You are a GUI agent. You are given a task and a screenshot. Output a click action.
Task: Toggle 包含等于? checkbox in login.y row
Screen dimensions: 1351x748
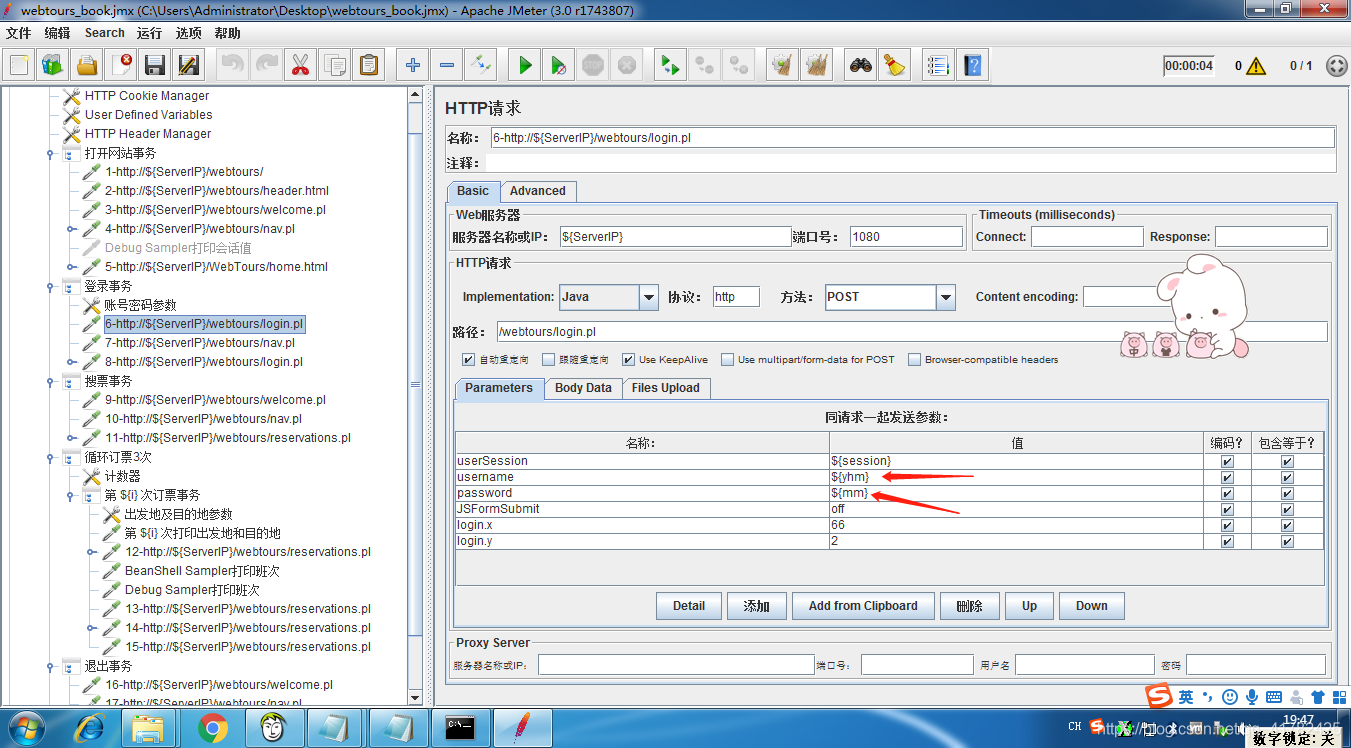(1287, 541)
